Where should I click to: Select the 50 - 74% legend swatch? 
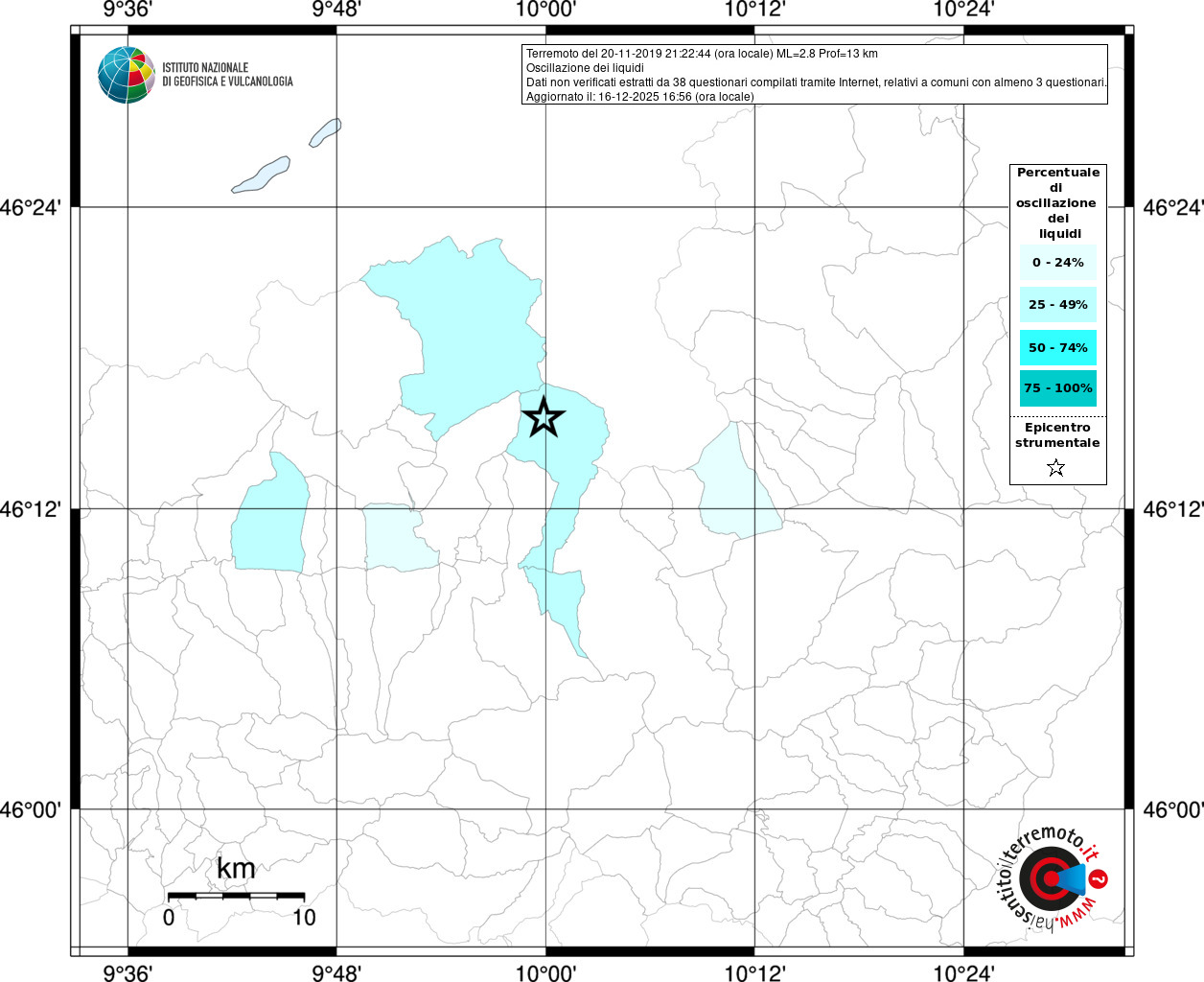point(1058,348)
